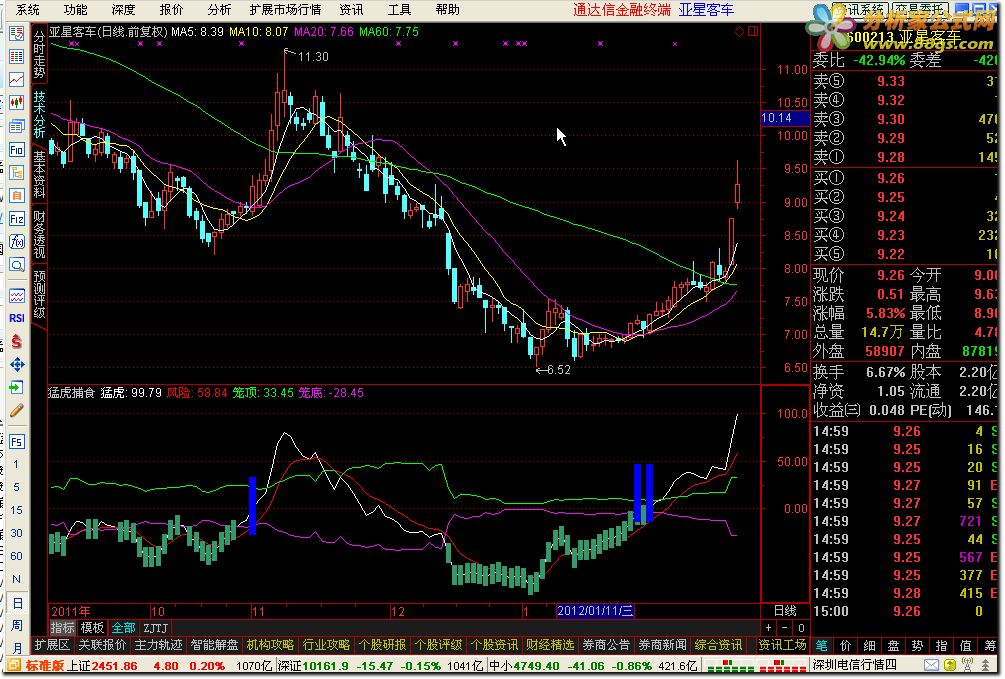Select the 月 monthly period
The width and height of the screenshot is (1005, 679).
pos(17,648)
